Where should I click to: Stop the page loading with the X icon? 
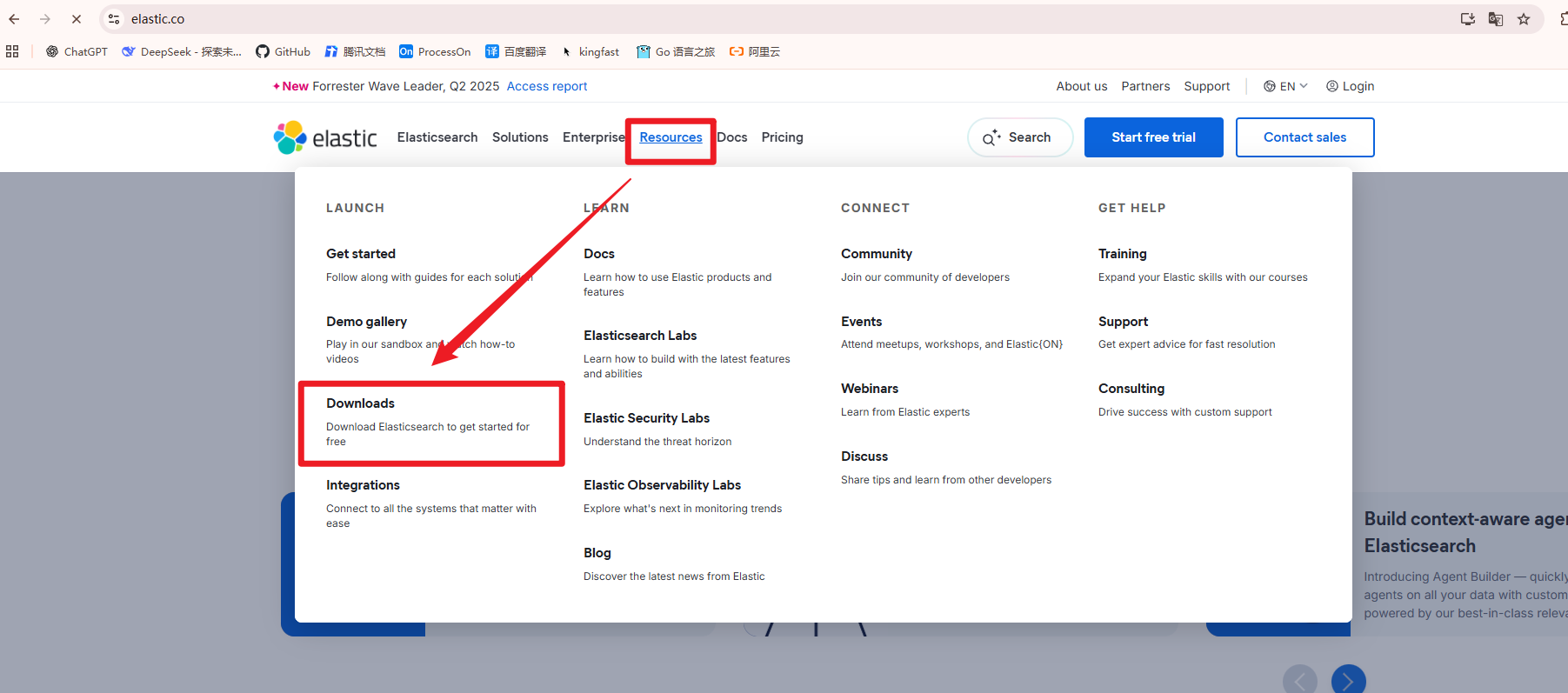click(x=77, y=19)
